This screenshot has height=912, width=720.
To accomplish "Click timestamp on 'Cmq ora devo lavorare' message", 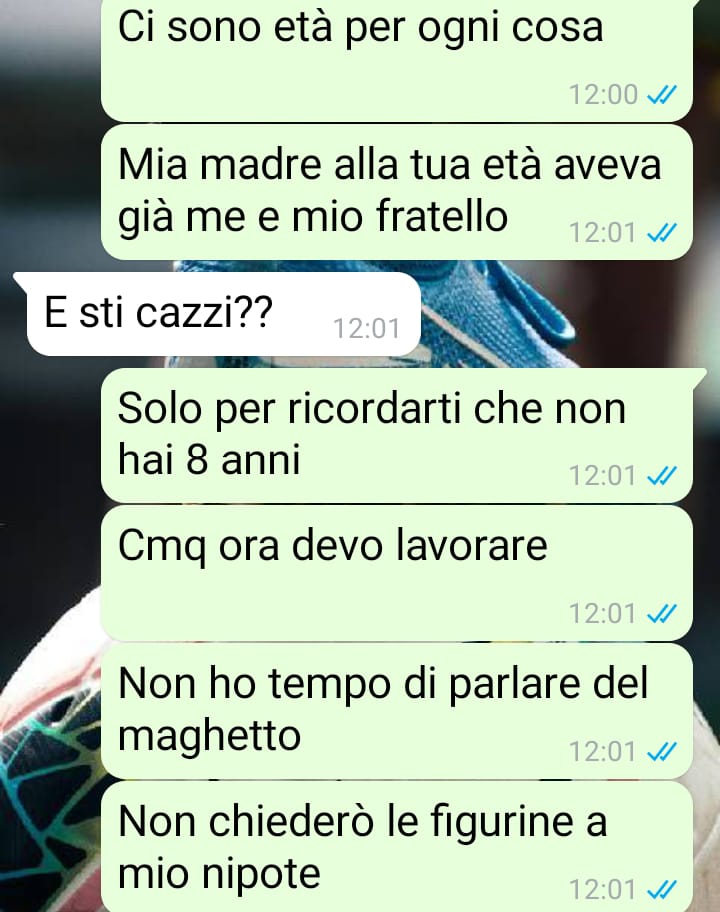I will click(603, 614).
